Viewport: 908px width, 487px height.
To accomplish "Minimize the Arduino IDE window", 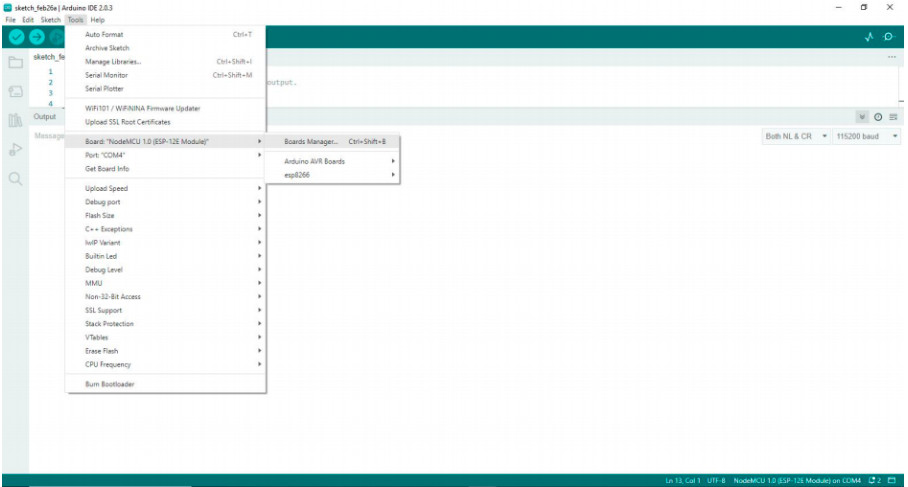I will (839, 8).
